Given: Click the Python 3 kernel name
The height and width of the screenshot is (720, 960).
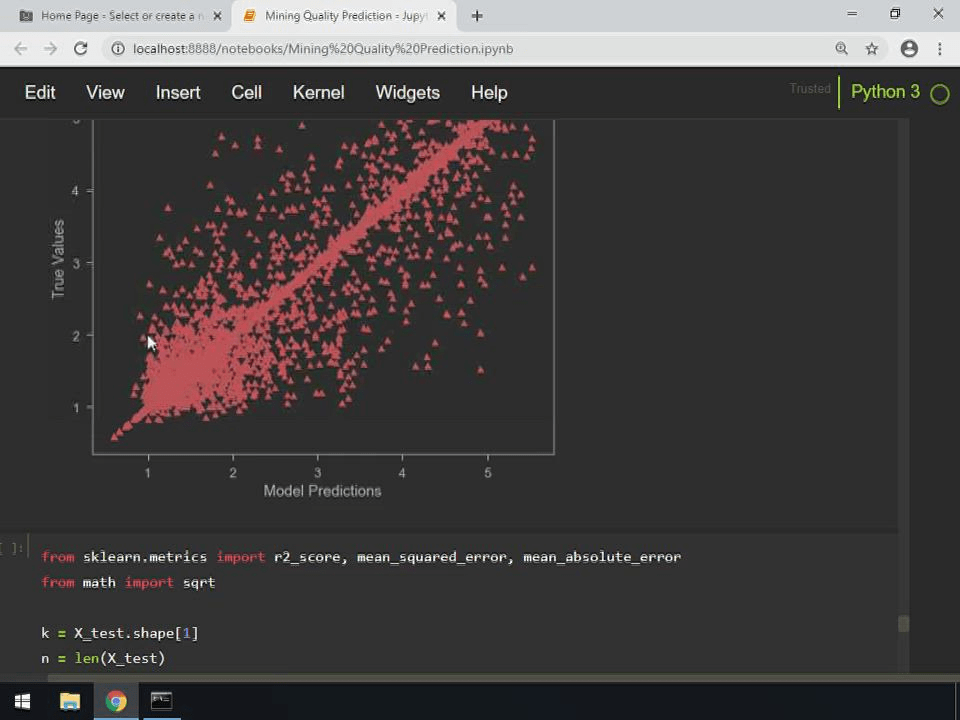Looking at the screenshot, I should 885,91.
